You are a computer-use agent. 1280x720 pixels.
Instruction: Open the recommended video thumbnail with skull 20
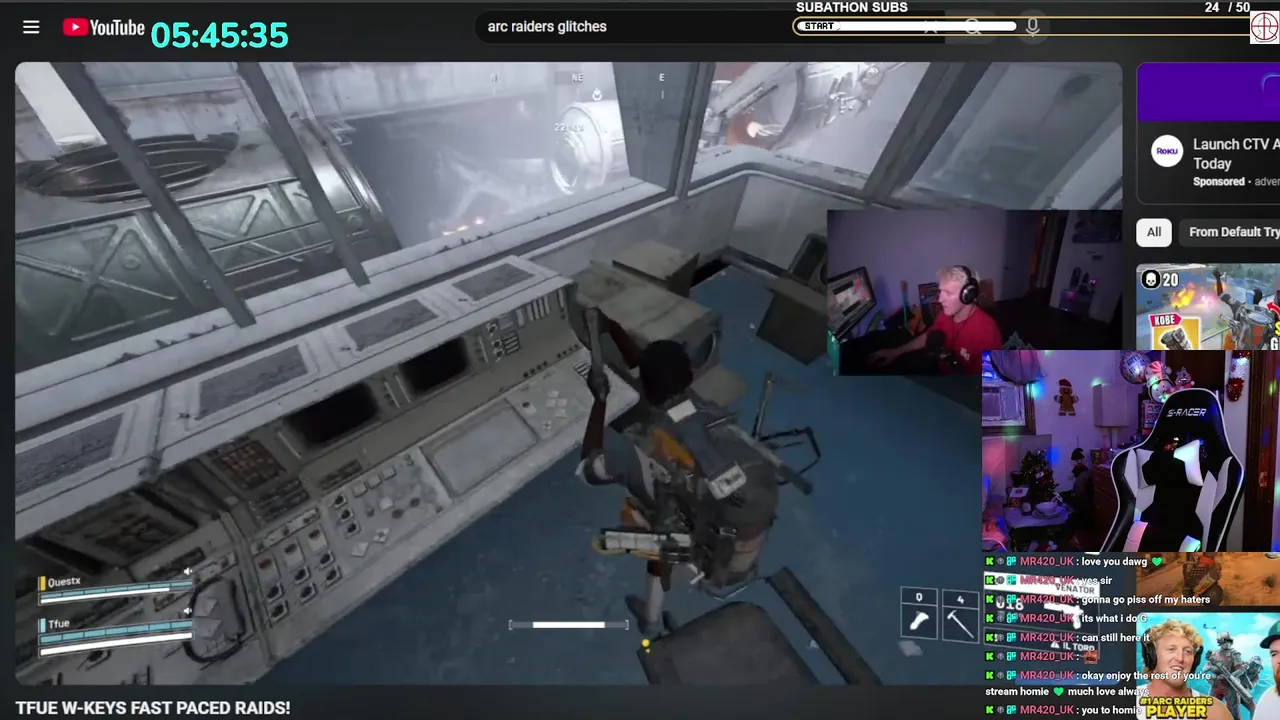tap(1208, 306)
